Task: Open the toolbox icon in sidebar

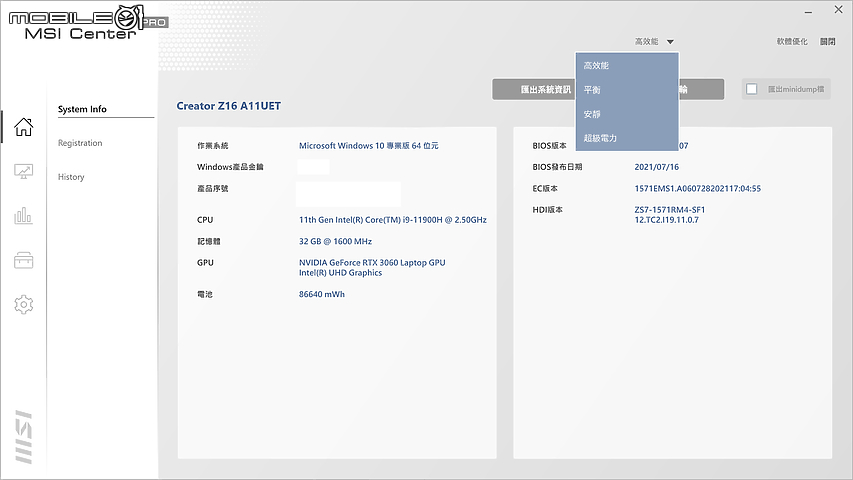Action: [23, 260]
